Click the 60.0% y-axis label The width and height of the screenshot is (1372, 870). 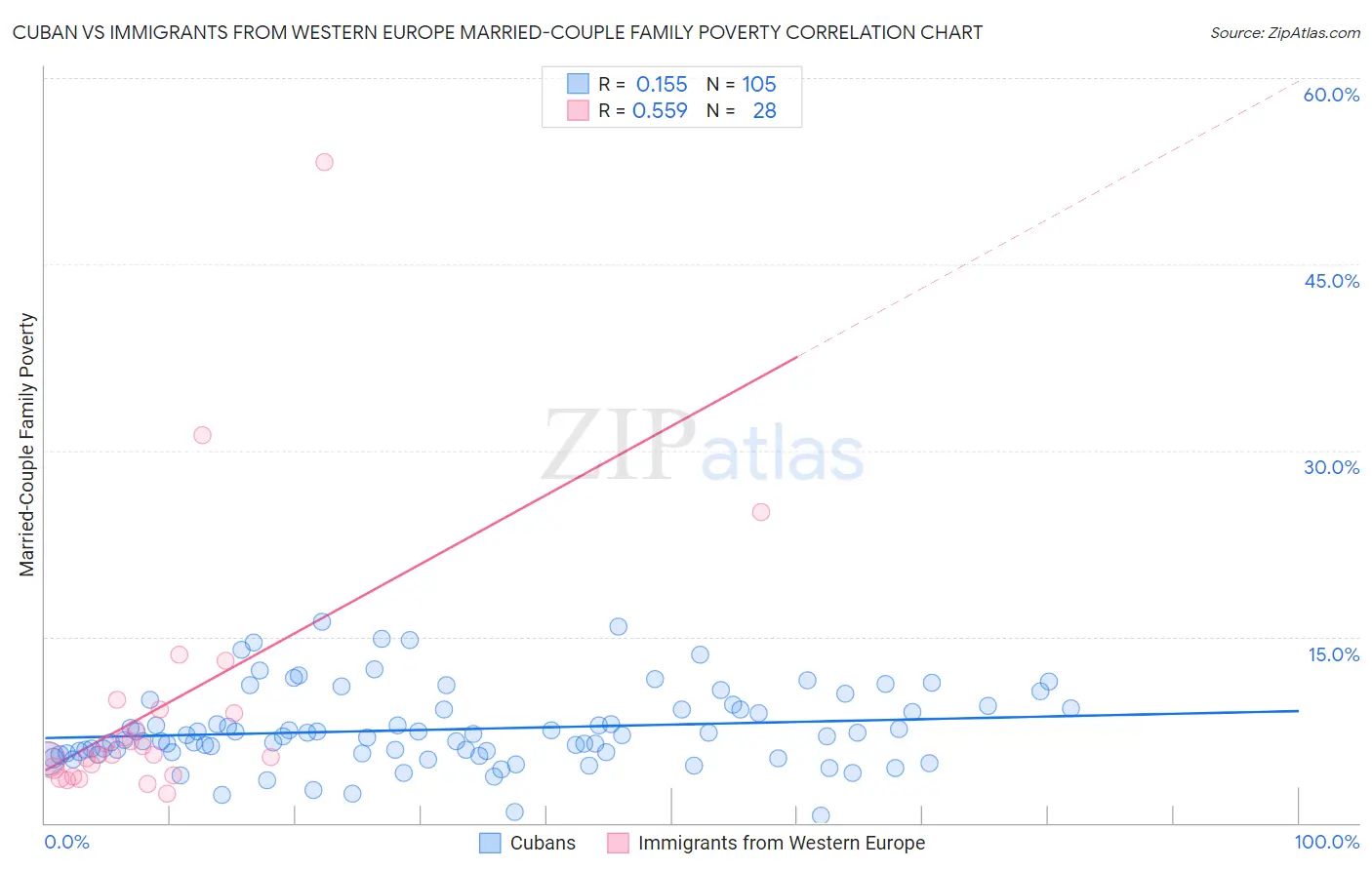point(1331,95)
